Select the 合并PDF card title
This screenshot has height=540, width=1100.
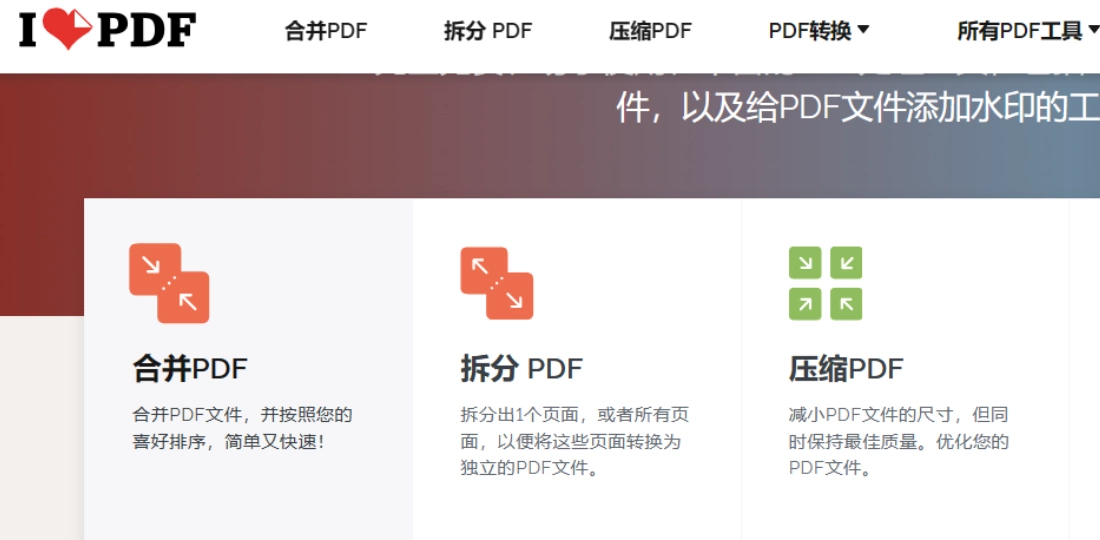(190, 369)
